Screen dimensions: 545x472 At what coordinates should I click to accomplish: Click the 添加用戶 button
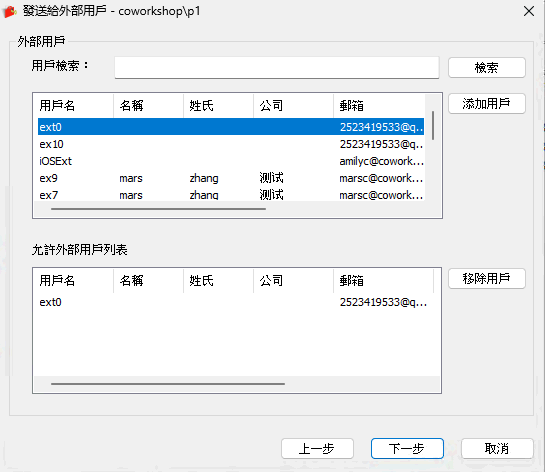click(x=487, y=104)
